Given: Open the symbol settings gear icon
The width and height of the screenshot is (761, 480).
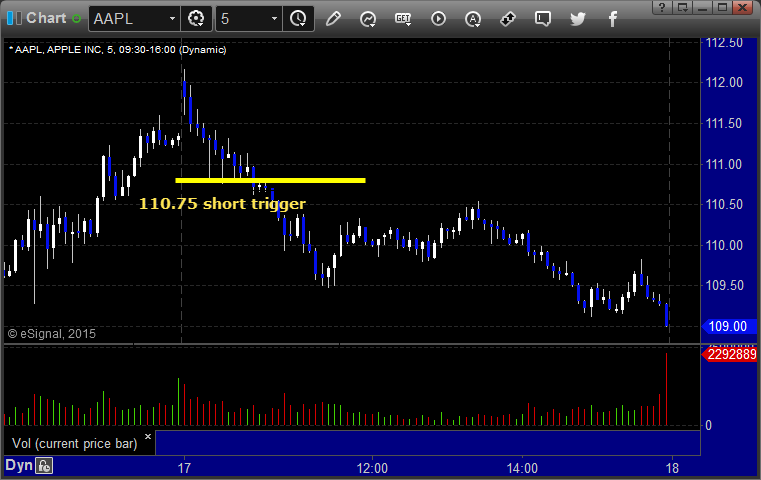Looking at the screenshot, I should tap(196, 19).
